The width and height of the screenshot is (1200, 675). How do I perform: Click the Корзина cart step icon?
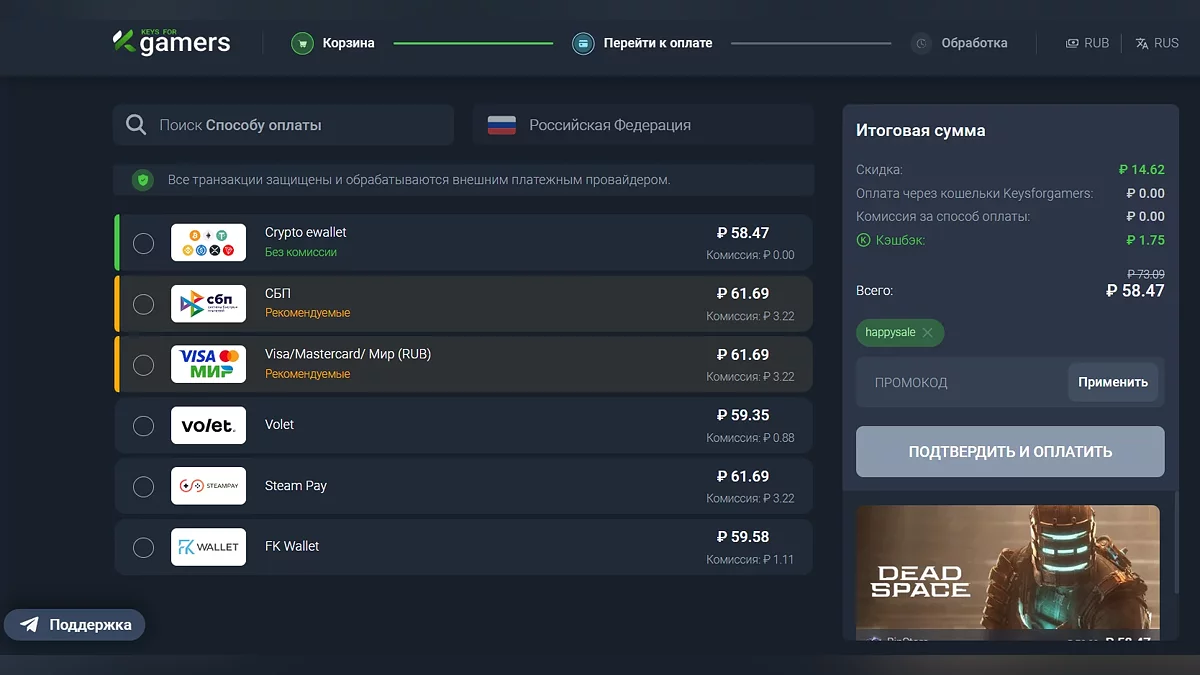coord(302,43)
